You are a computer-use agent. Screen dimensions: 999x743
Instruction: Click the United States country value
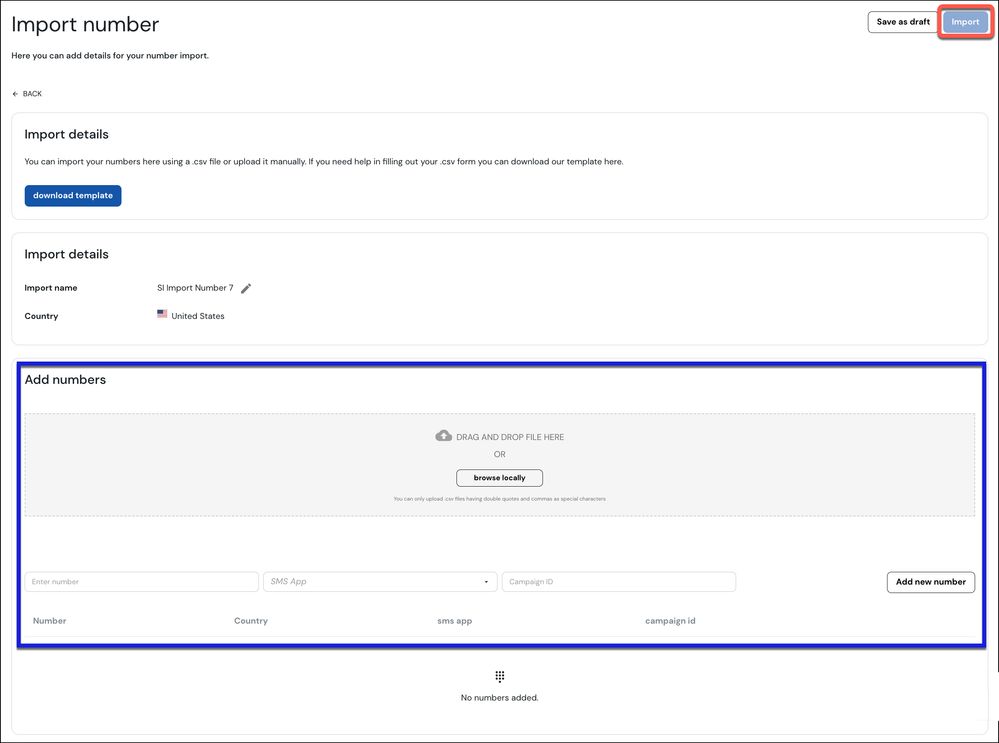coord(198,316)
